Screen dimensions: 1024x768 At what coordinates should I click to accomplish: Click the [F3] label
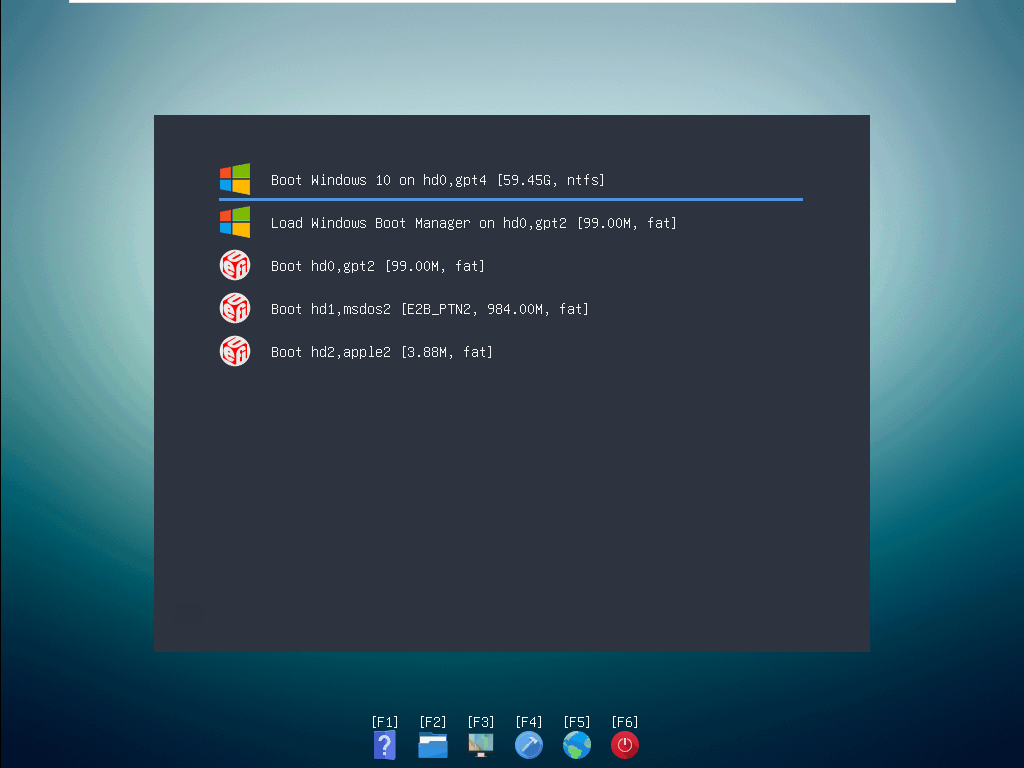tap(481, 722)
